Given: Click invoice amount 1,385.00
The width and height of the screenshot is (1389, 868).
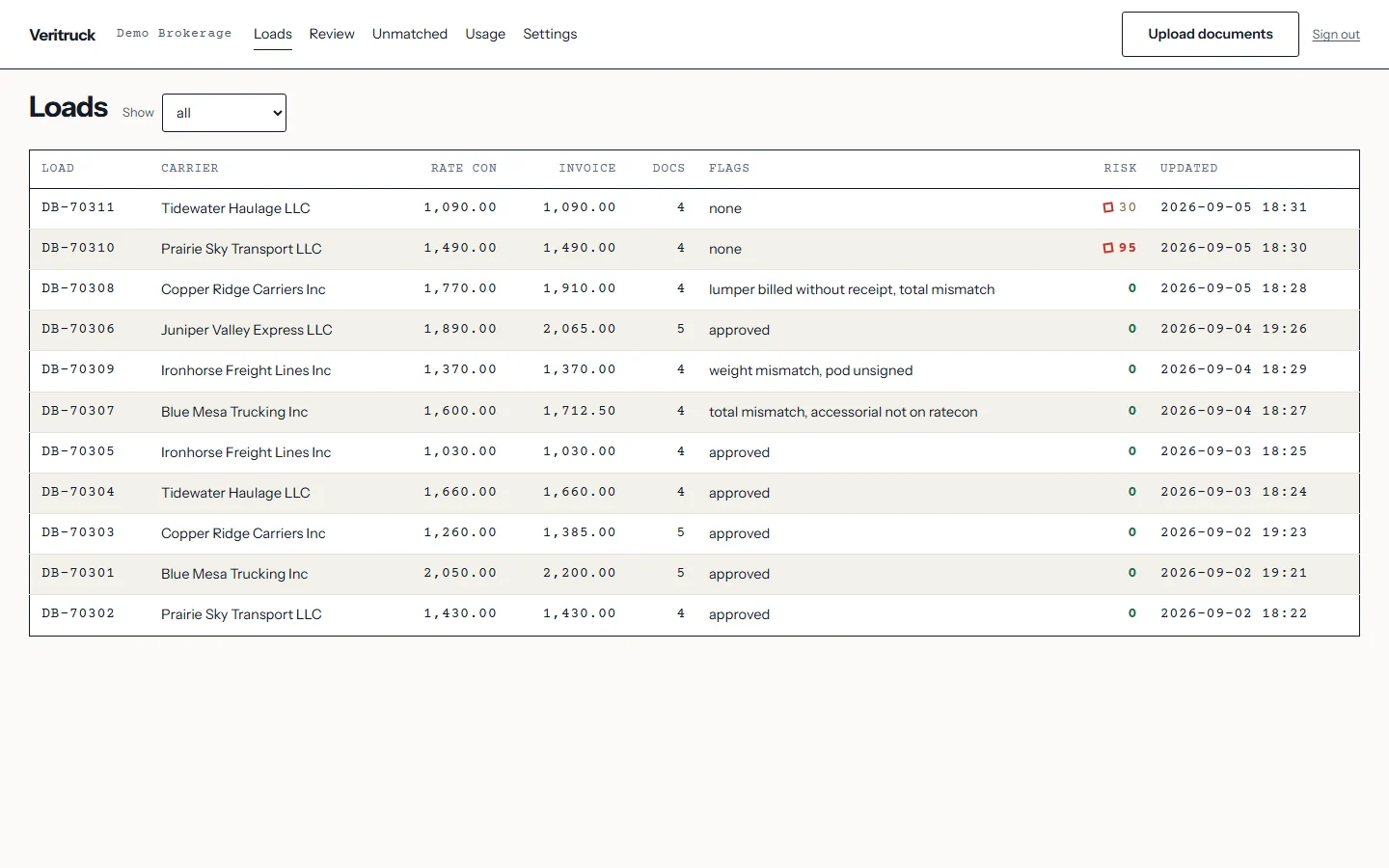Looking at the screenshot, I should pyautogui.click(x=580, y=532).
